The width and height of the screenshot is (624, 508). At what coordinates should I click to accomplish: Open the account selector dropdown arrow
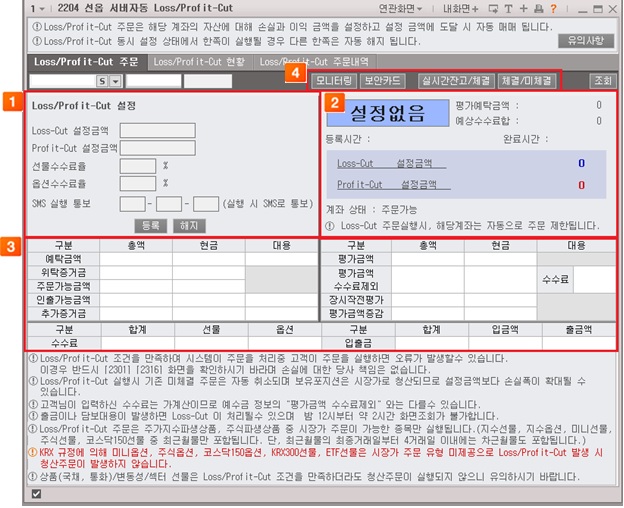(x=115, y=81)
